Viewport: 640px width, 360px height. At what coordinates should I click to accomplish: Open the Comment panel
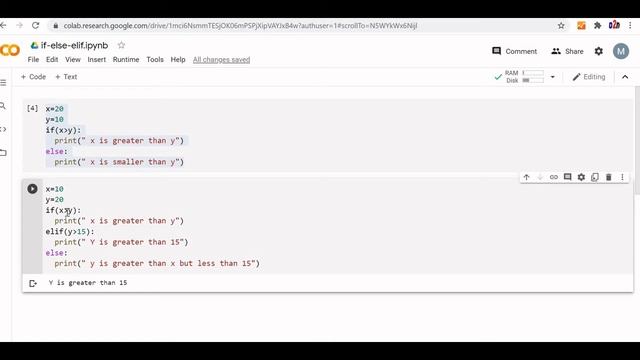pos(514,51)
